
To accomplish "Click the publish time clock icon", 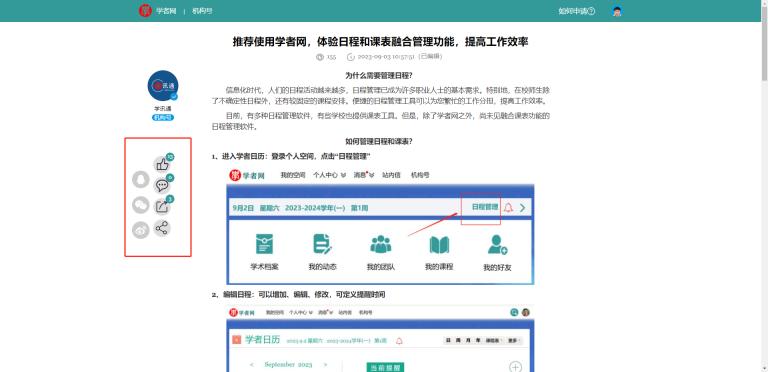I will (350, 57).
